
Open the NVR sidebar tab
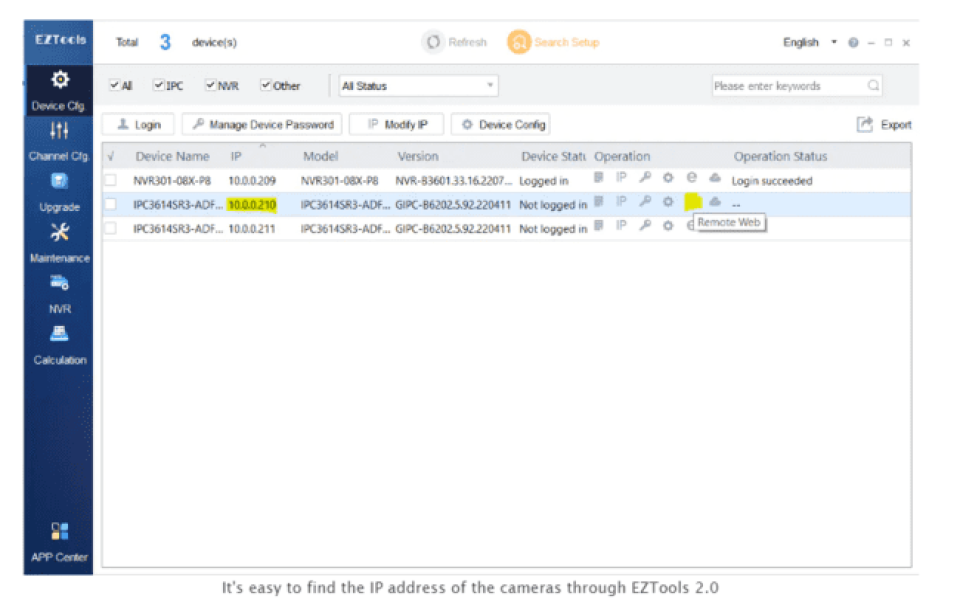(59, 294)
